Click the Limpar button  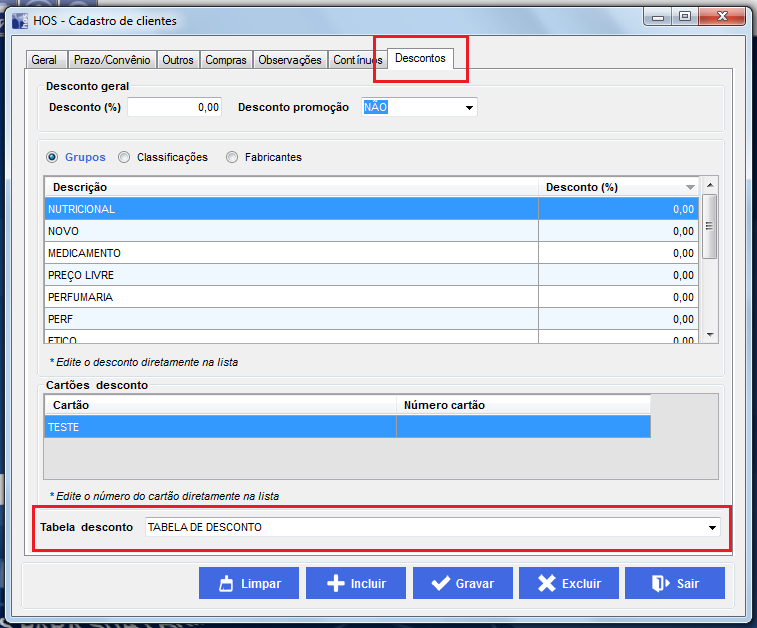249,583
